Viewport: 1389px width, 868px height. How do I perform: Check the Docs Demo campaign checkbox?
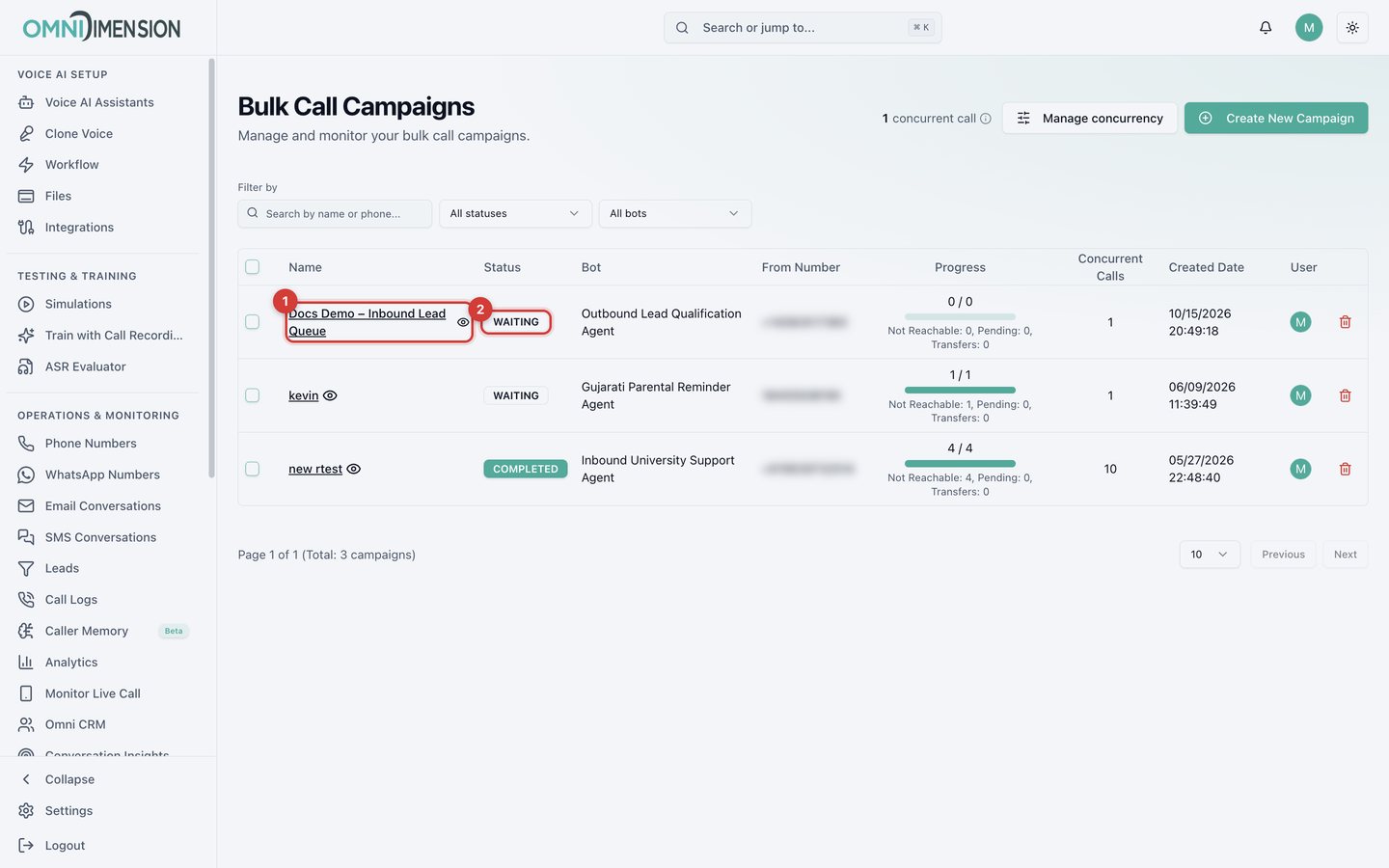point(253,322)
